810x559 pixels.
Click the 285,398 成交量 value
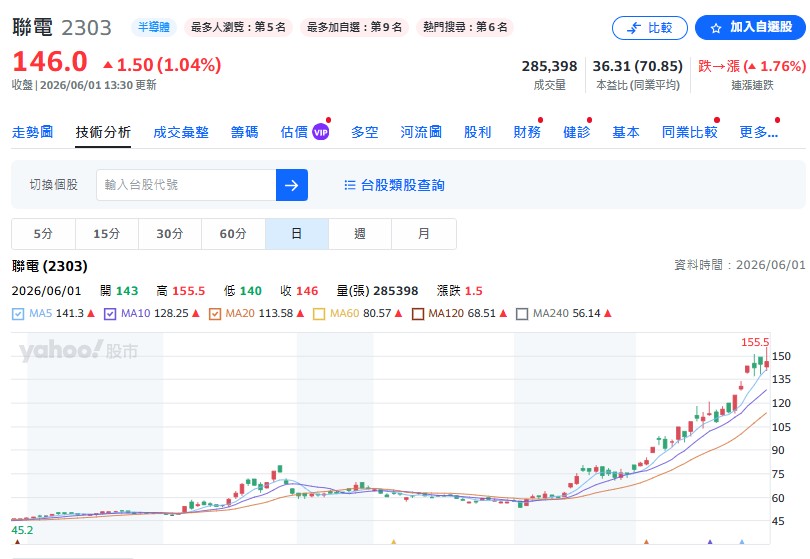(549, 66)
